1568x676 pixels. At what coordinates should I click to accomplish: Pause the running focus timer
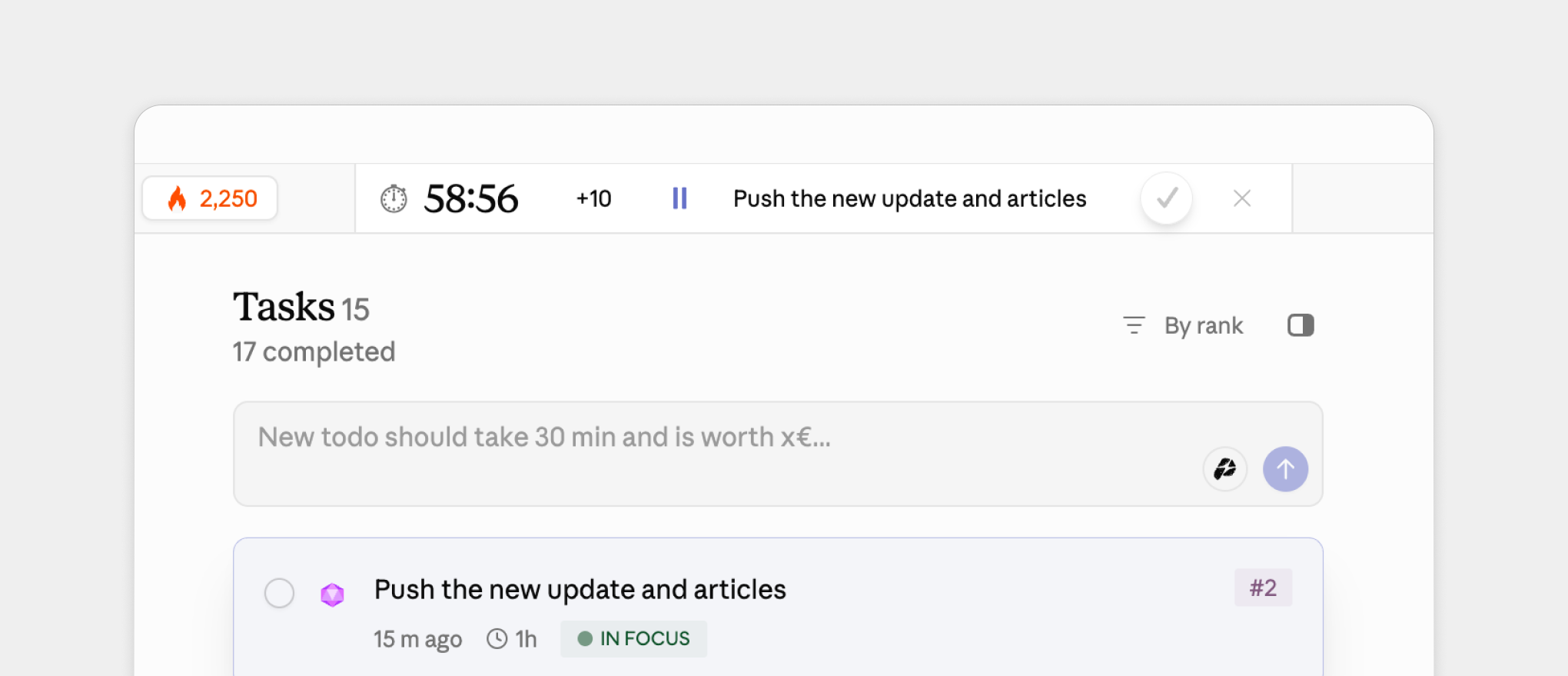coord(679,198)
